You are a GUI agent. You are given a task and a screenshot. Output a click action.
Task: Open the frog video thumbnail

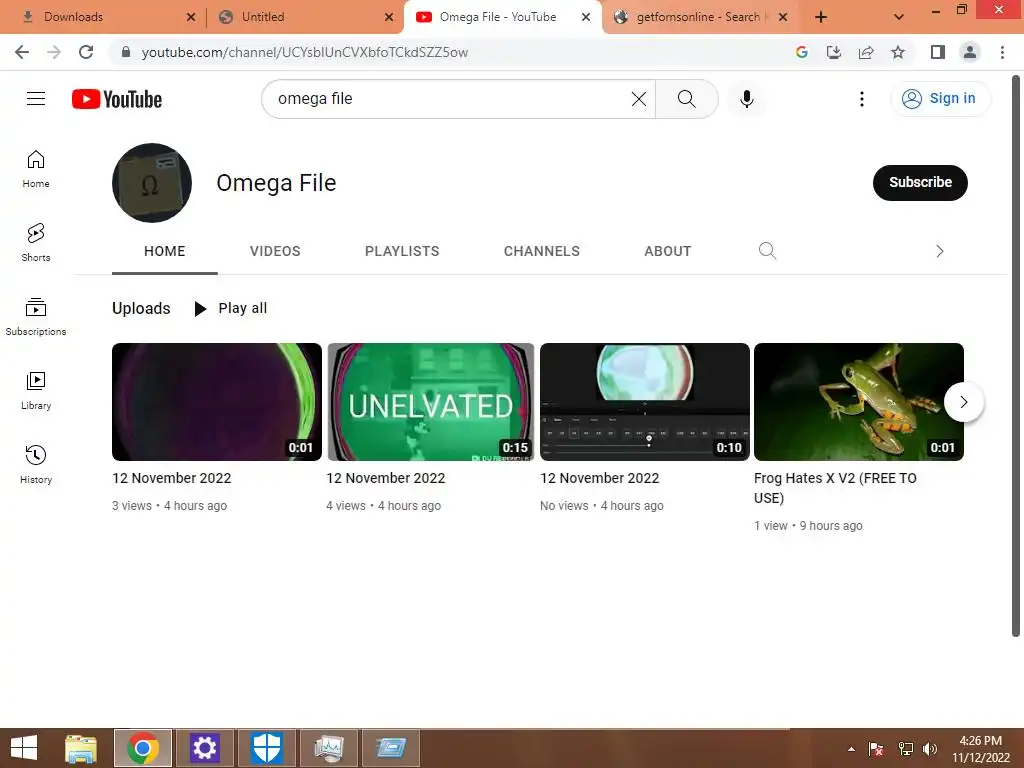pyautogui.click(x=858, y=402)
